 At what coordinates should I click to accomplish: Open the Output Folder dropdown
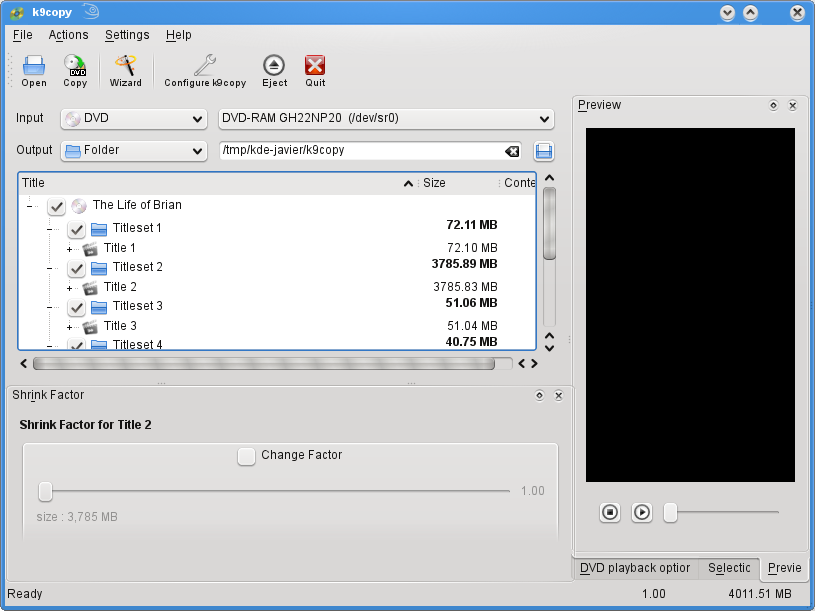(x=134, y=151)
